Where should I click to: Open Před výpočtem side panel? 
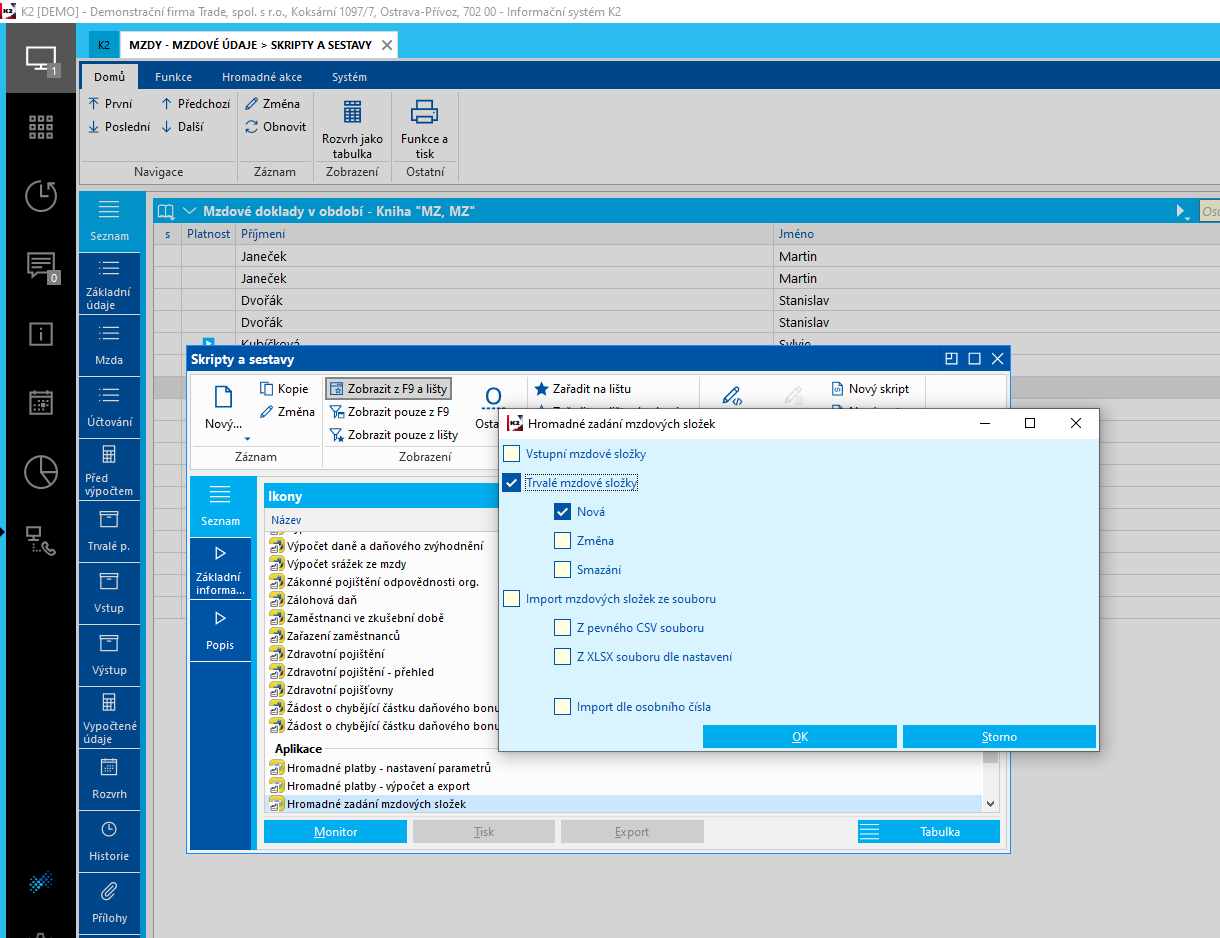[109, 469]
